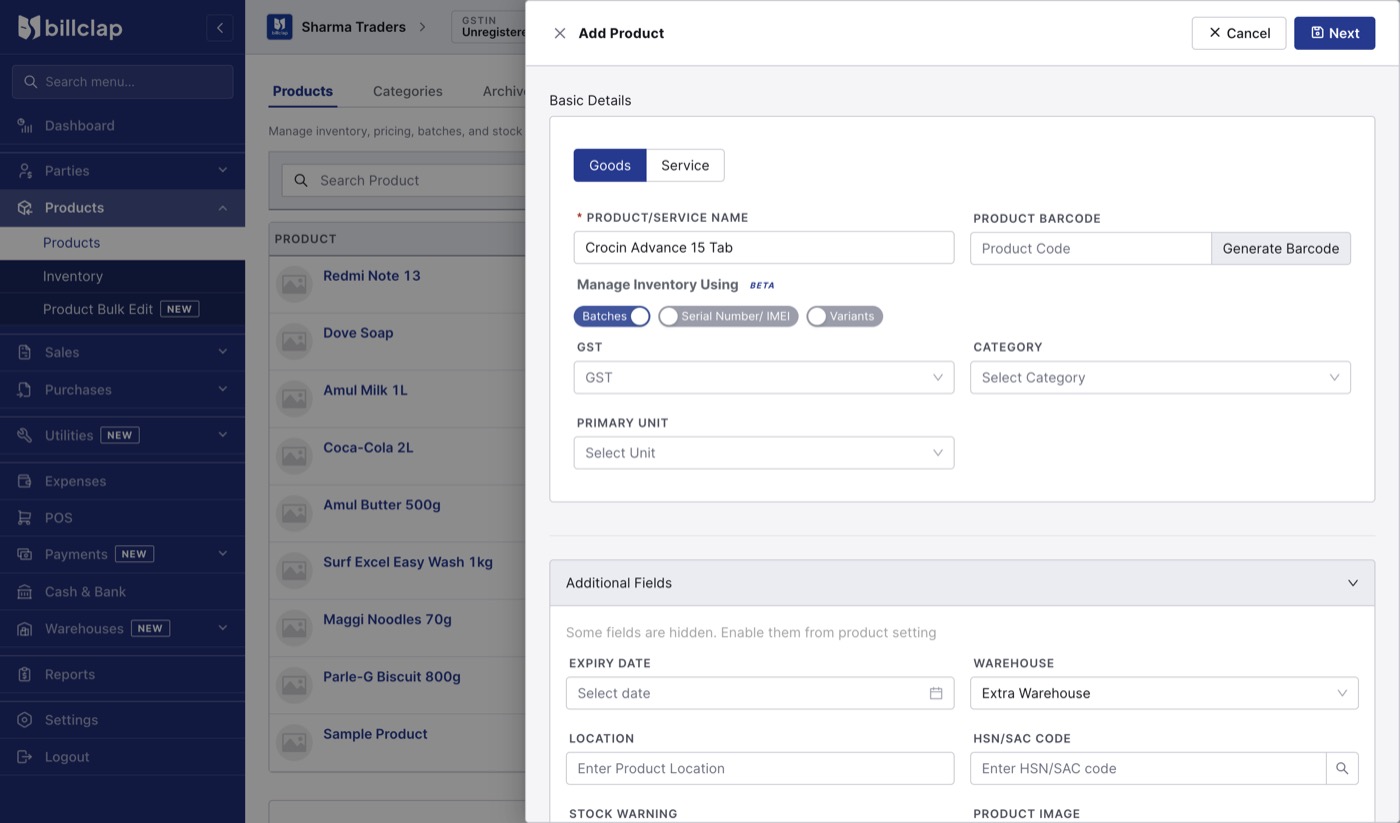Open Product Bulk Edit menu item
The height and width of the screenshot is (823, 1400).
122,309
